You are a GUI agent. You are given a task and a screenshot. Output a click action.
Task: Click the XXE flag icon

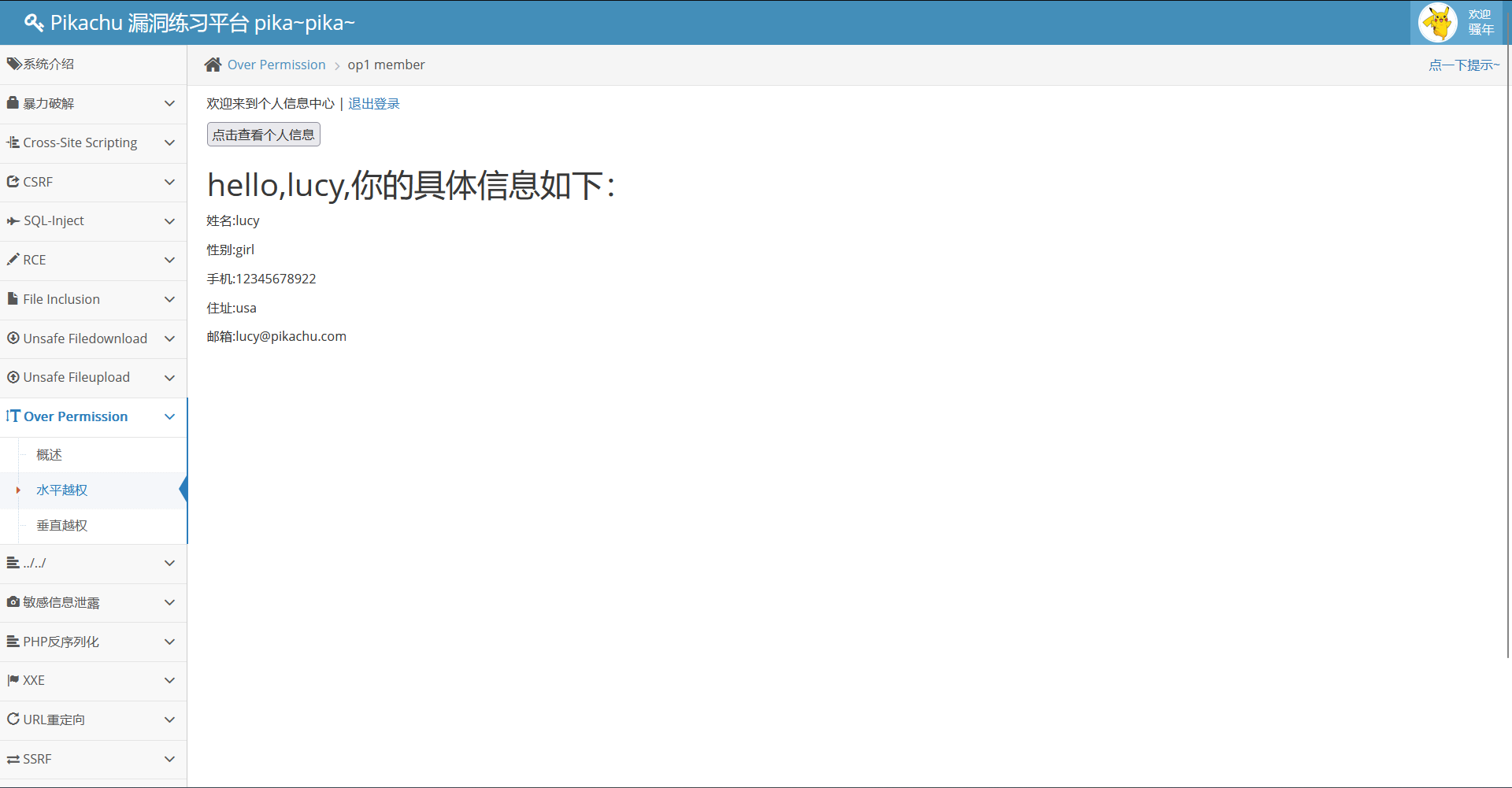point(13,680)
